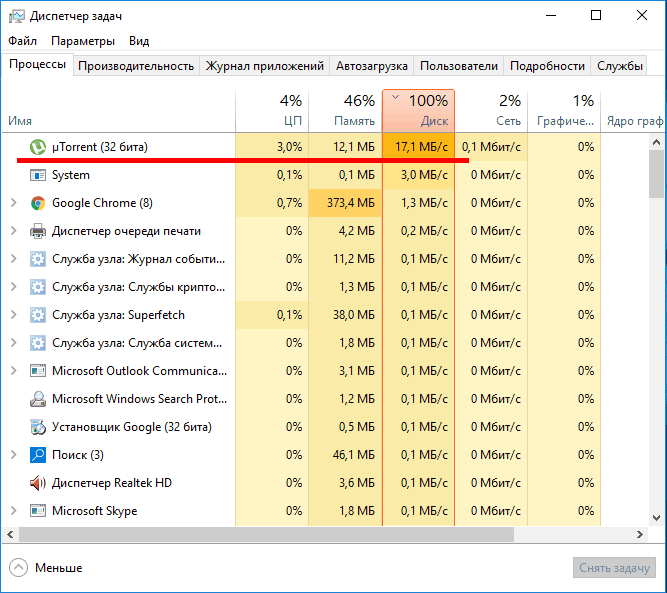Click 0,1 Мбит/с network value of µTorrent
This screenshot has height=593, width=667.
point(491,147)
